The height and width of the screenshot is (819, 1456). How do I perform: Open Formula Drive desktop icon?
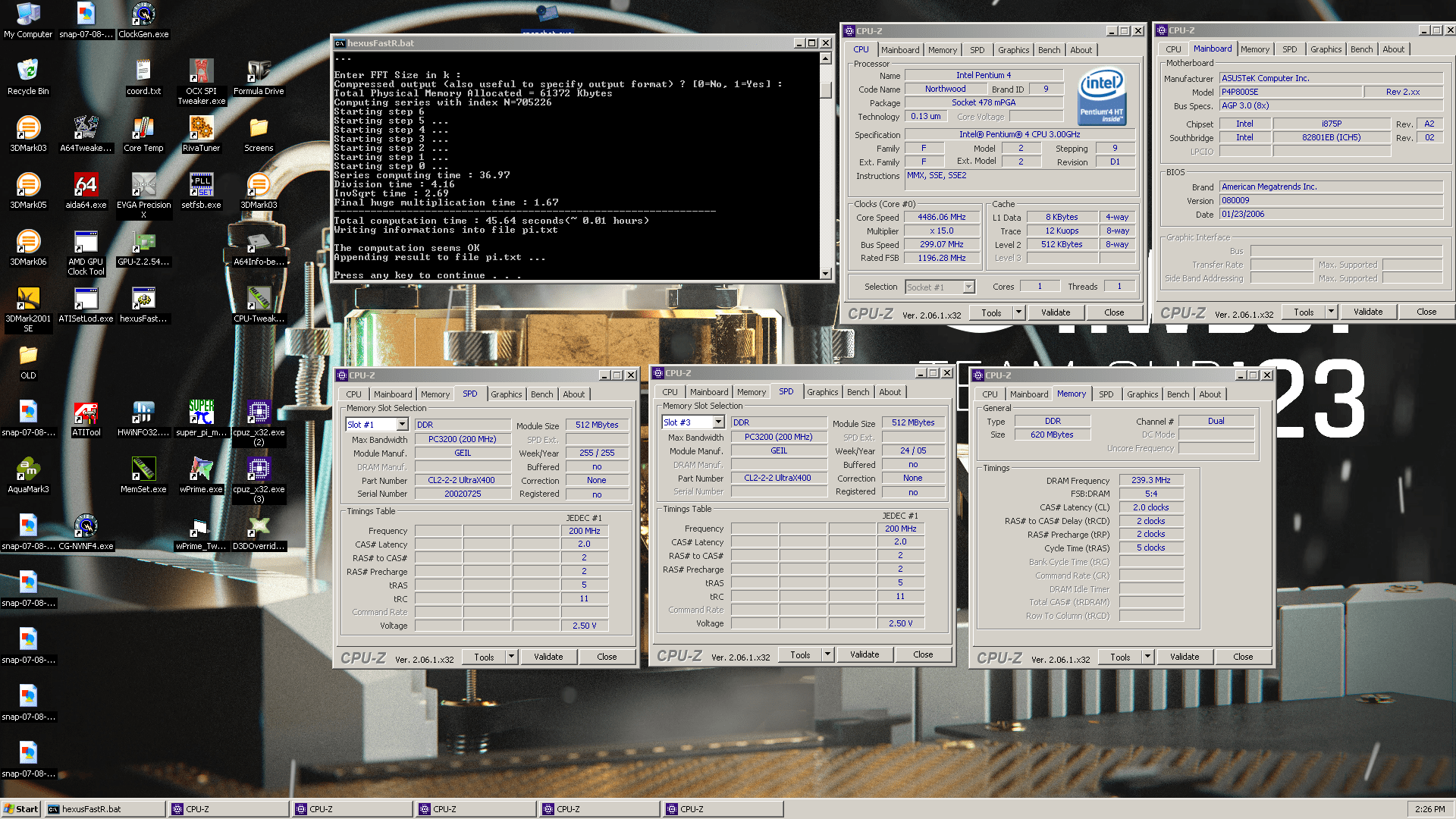point(259,77)
